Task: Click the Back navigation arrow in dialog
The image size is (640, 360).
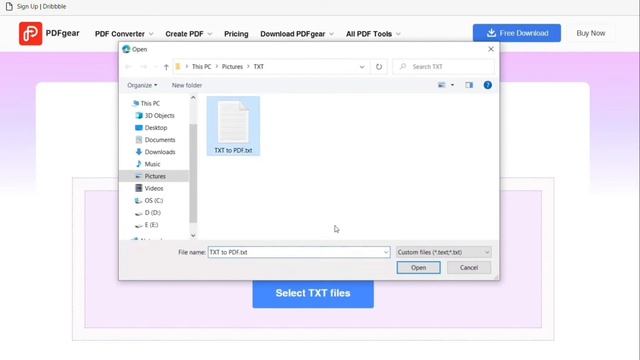Action: [x=128, y=67]
